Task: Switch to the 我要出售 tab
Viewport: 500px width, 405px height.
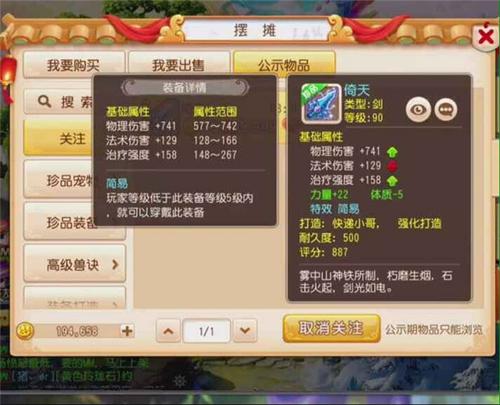Action: [x=179, y=65]
